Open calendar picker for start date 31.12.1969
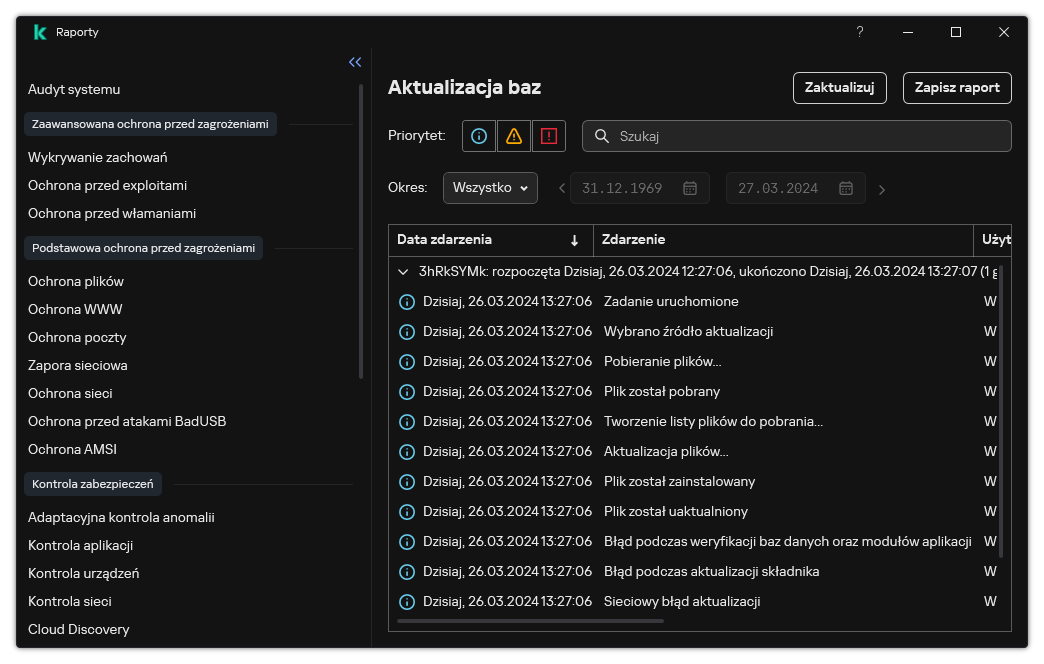The width and height of the screenshot is (1044, 664). pos(690,188)
